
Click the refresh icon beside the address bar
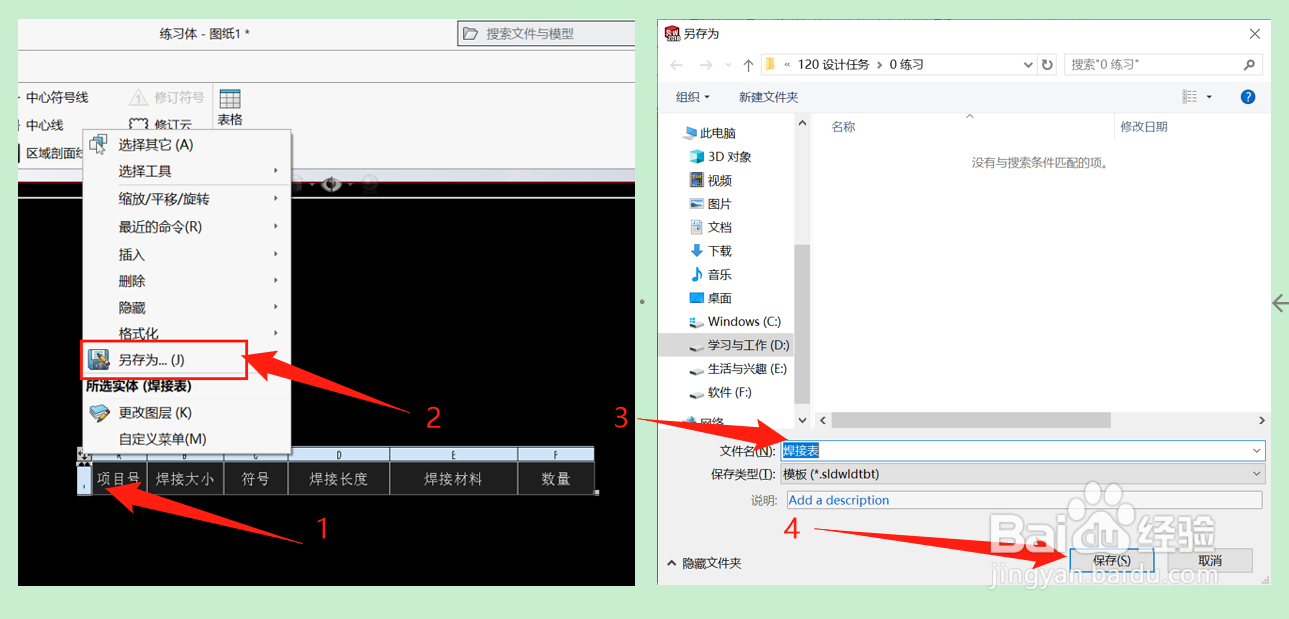coord(1046,64)
